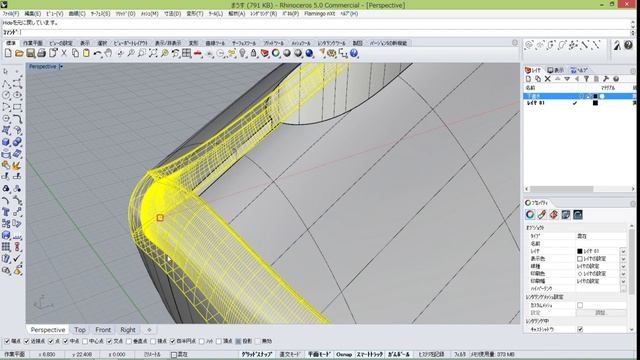Image resolution: width=640 pixels, height=360 pixels.
Task: Toggle the 四半円点 osnap checkbox
Action: (173, 341)
